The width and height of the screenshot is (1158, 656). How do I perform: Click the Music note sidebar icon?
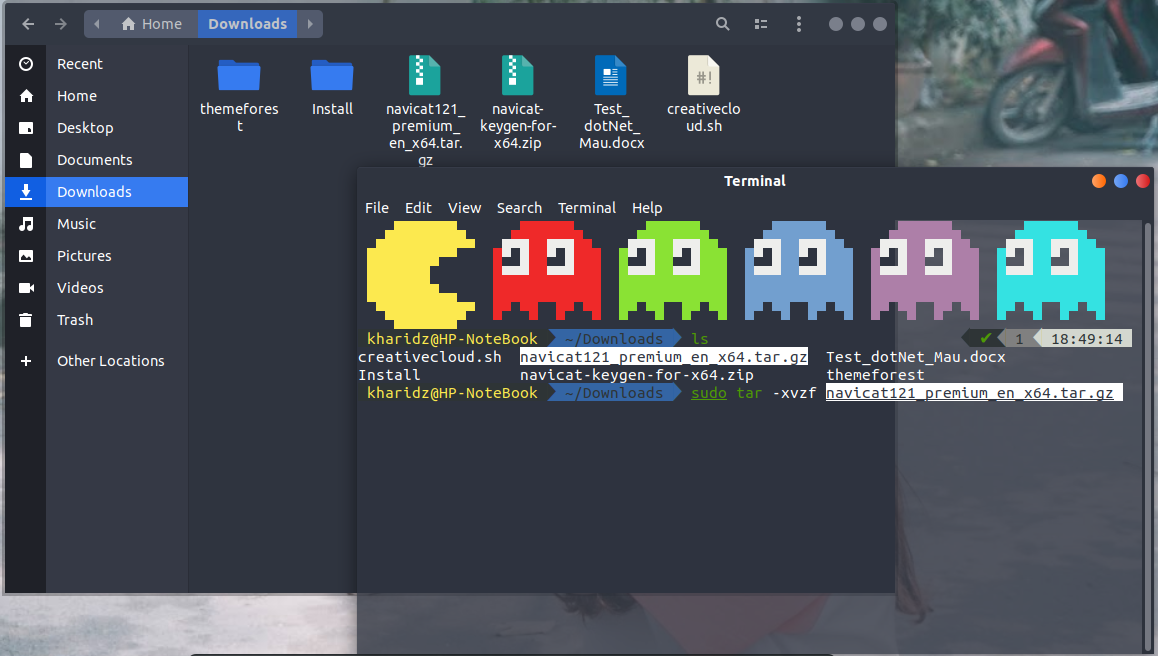click(x=26, y=224)
